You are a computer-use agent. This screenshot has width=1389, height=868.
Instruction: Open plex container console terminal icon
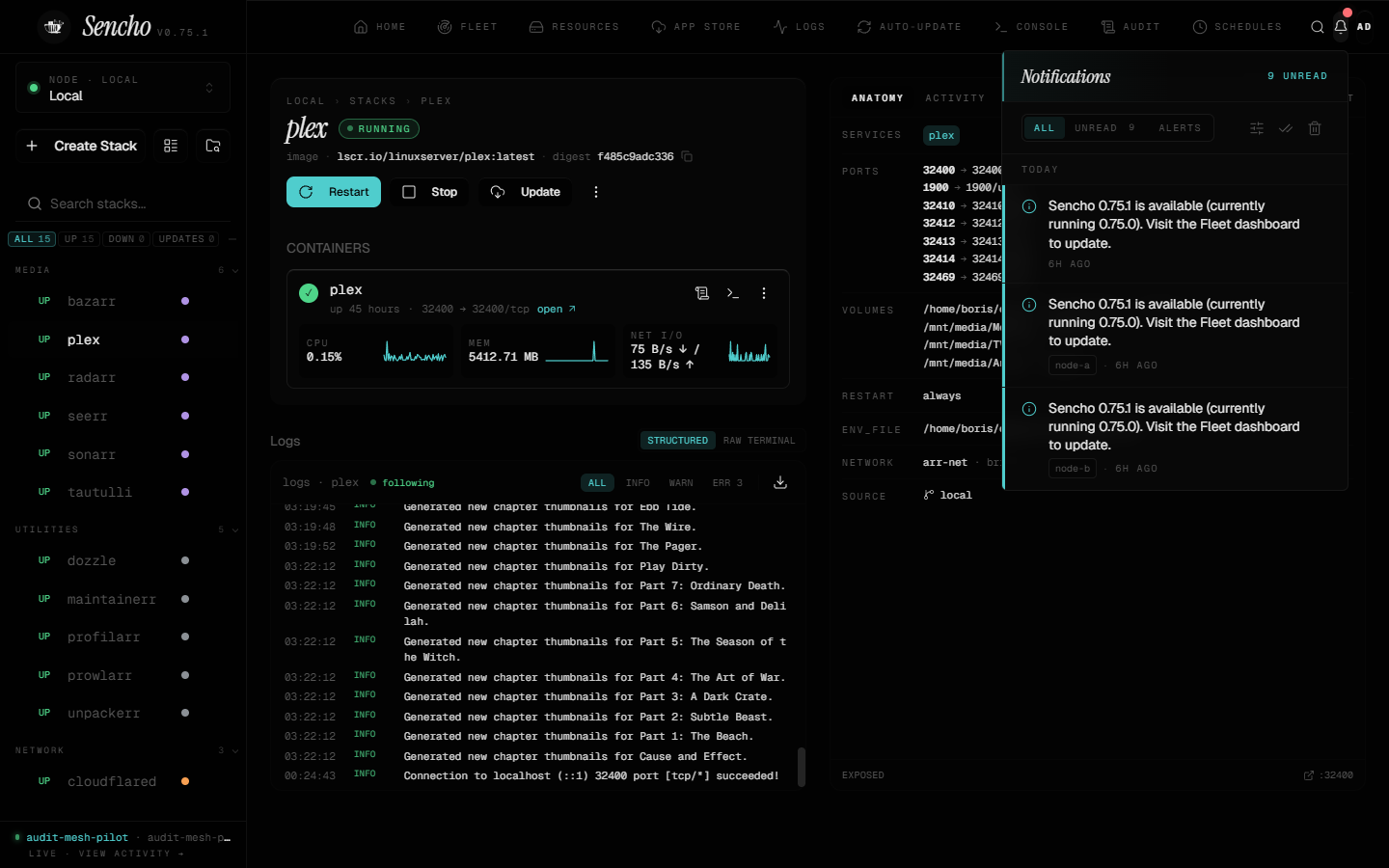coord(733,293)
